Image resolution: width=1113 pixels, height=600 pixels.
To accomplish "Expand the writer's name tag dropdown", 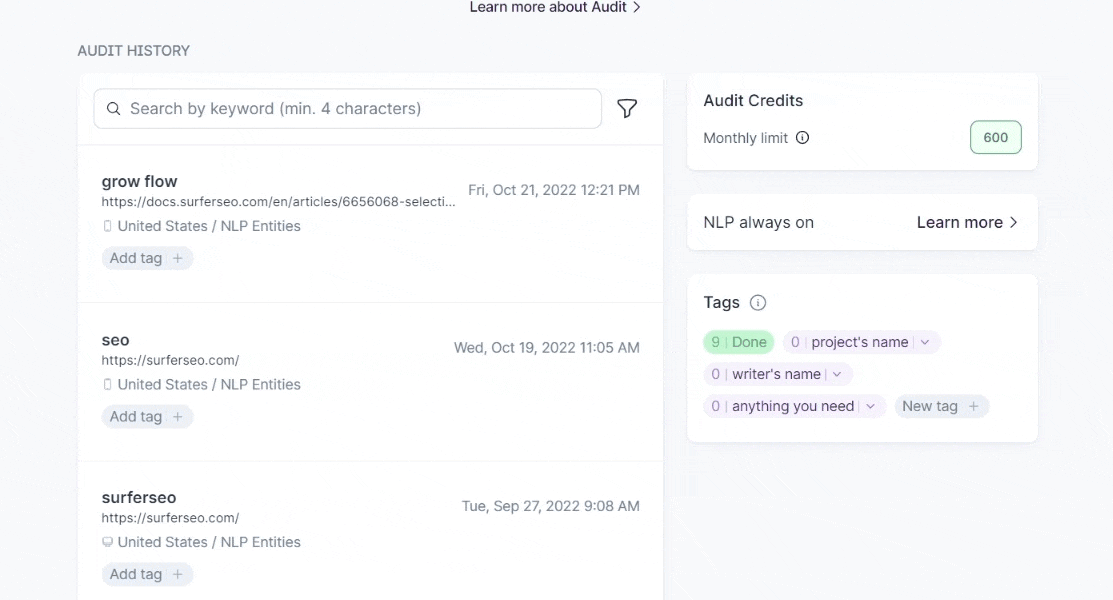I will (837, 374).
